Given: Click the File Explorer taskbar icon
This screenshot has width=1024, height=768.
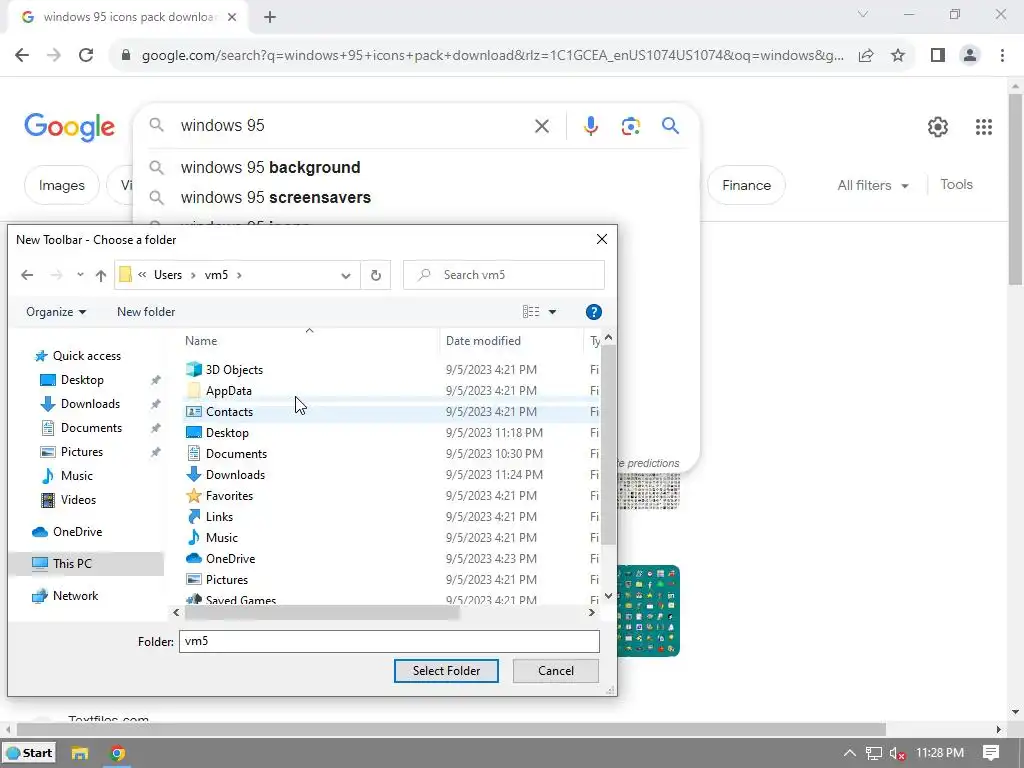Looking at the screenshot, I should coord(80,753).
